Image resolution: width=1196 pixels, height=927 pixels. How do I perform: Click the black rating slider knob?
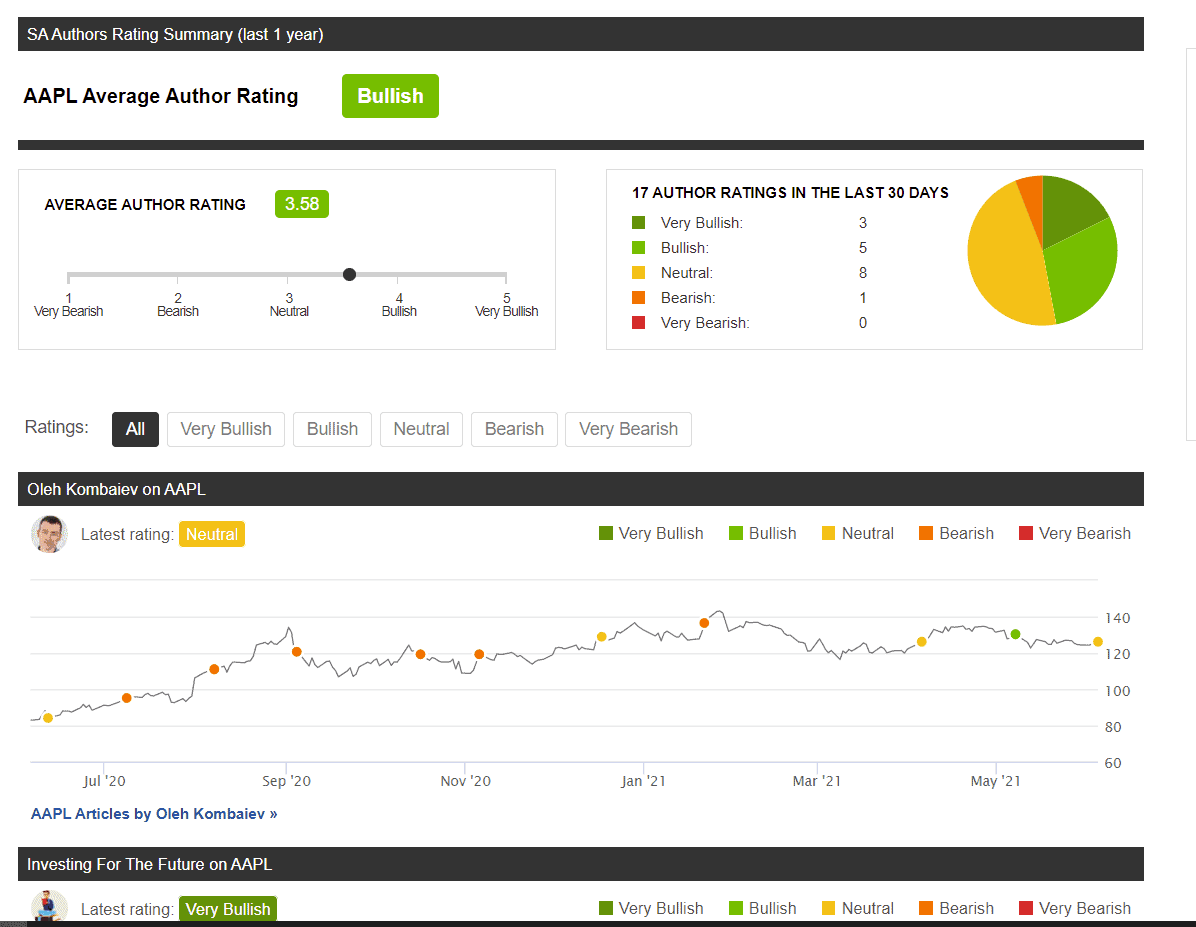tap(349, 274)
